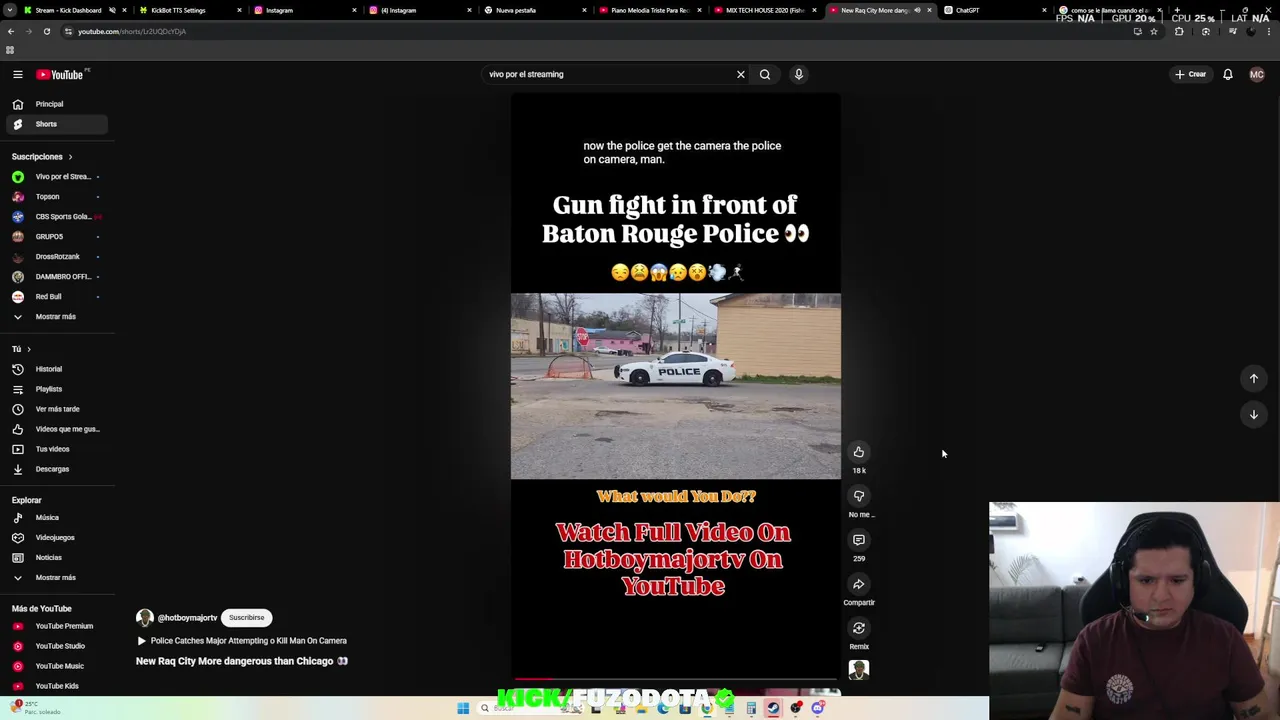The width and height of the screenshot is (1280, 720).
Task: Switch to MIX TECH HOUSE 2020 tab
Action: (x=764, y=10)
